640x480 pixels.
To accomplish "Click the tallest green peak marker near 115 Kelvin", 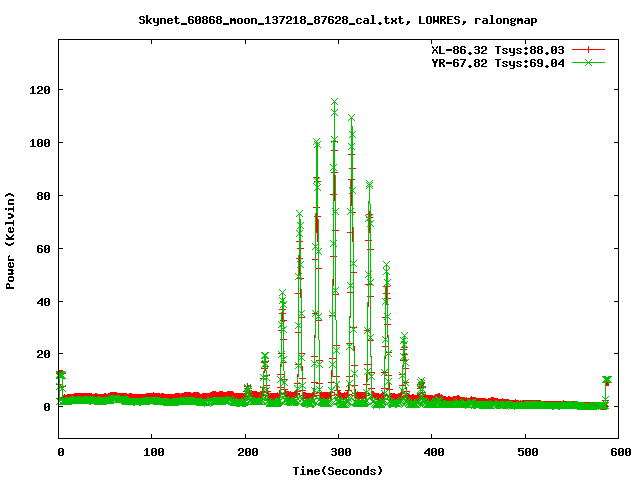I will coord(335,102).
